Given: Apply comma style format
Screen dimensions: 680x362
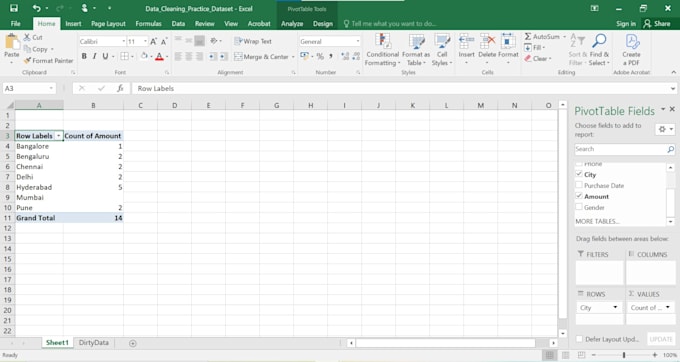Looking at the screenshot, I should [331, 56].
